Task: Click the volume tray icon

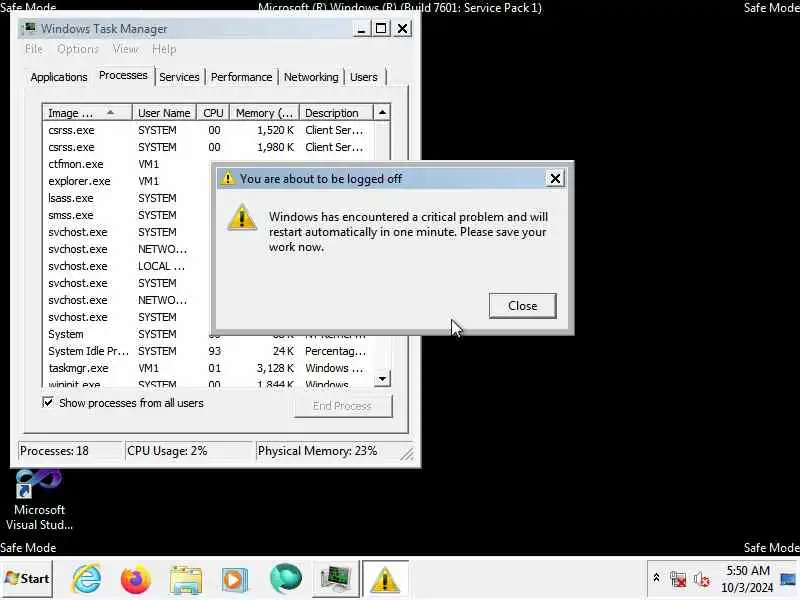Action: 702,579
